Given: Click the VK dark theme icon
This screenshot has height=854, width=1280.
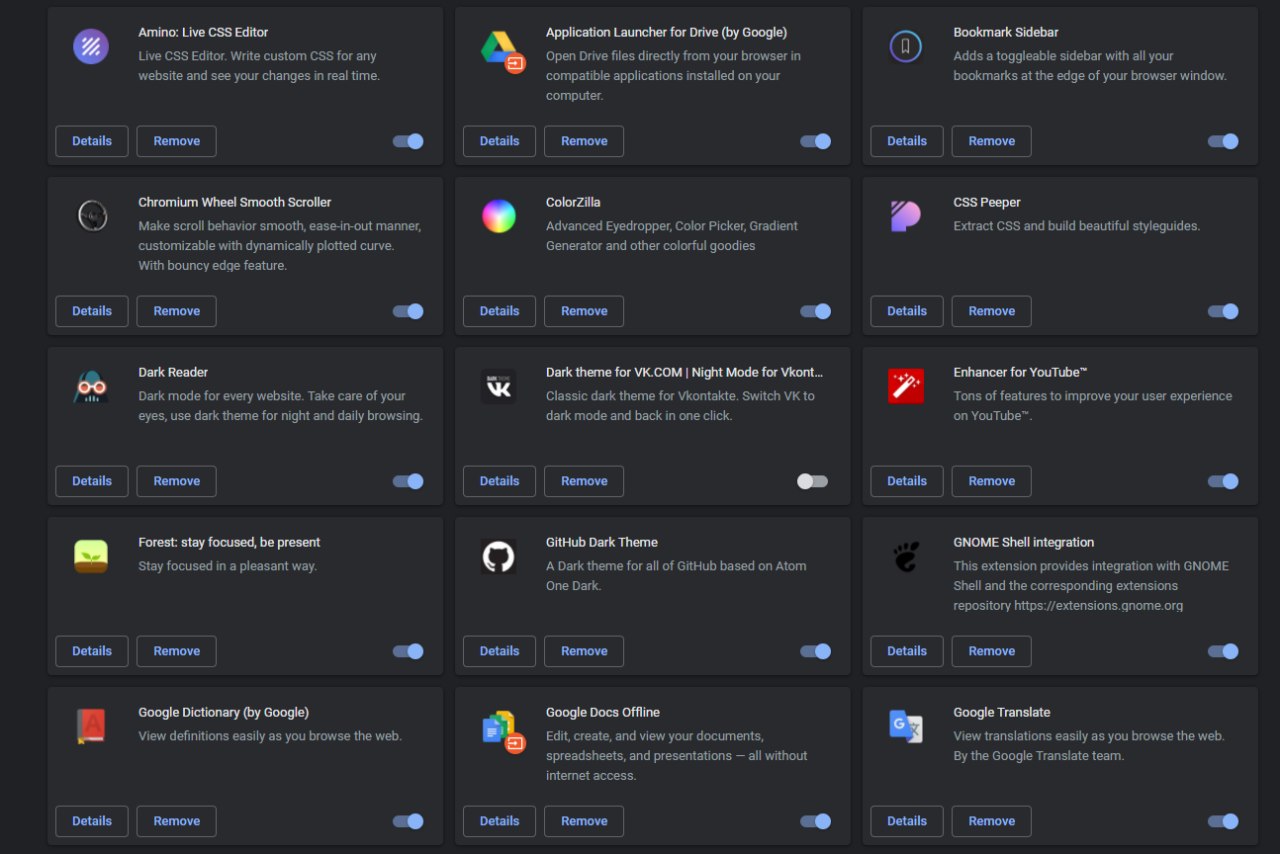Looking at the screenshot, I should [499, 386].
